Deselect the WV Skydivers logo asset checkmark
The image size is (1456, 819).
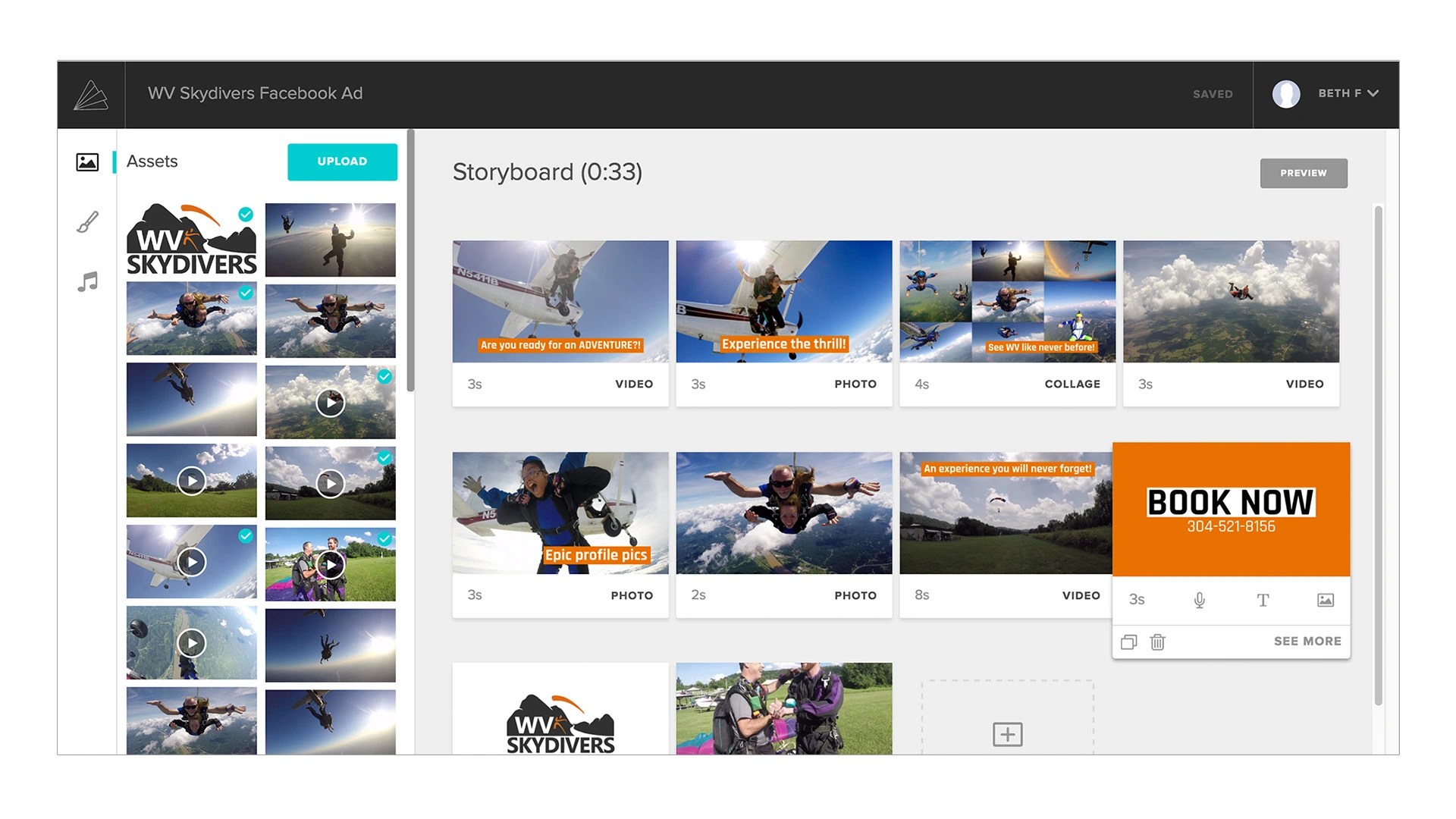pos(244,215)
